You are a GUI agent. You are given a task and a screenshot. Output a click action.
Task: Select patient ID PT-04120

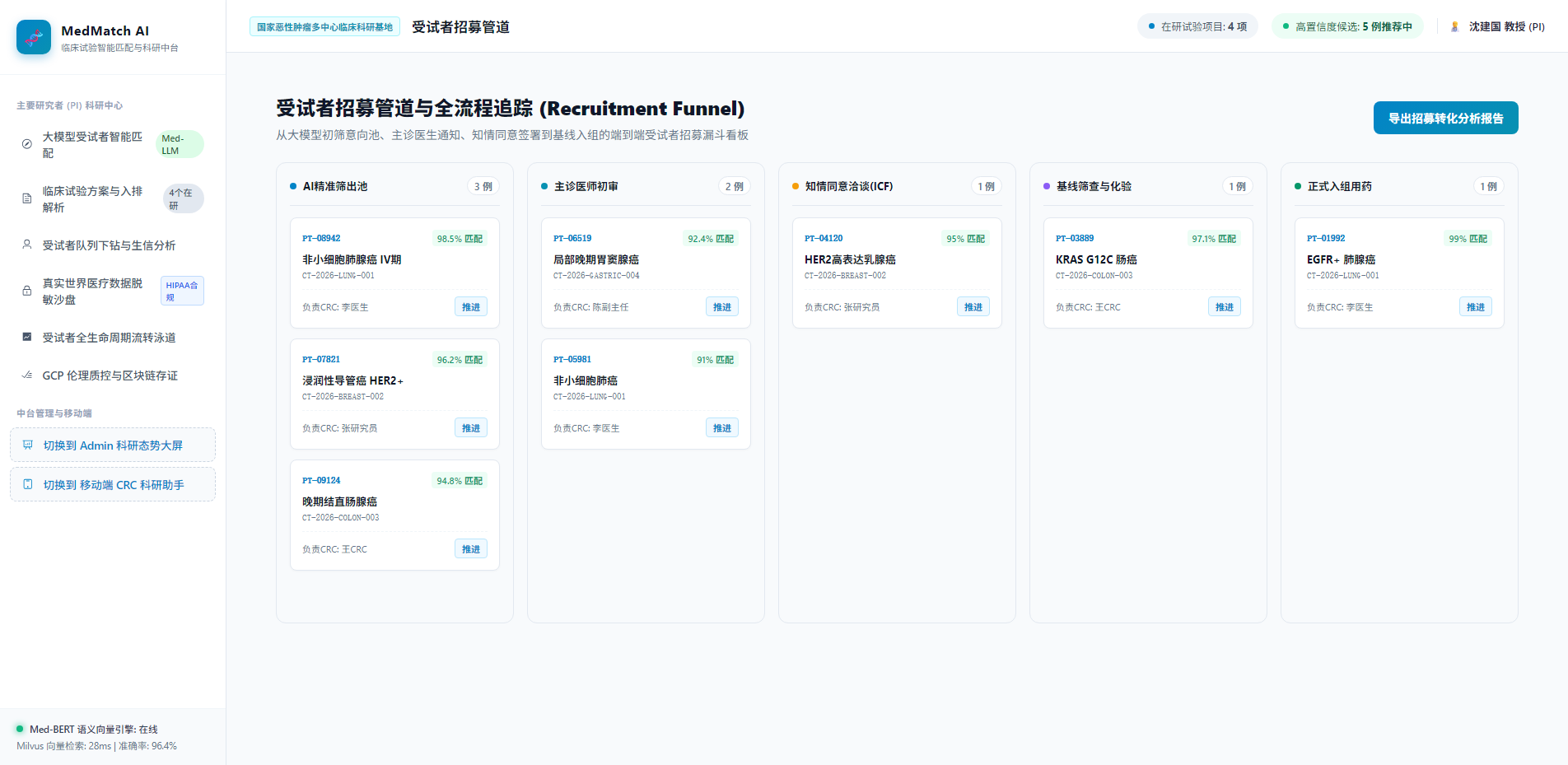point(824,238)
